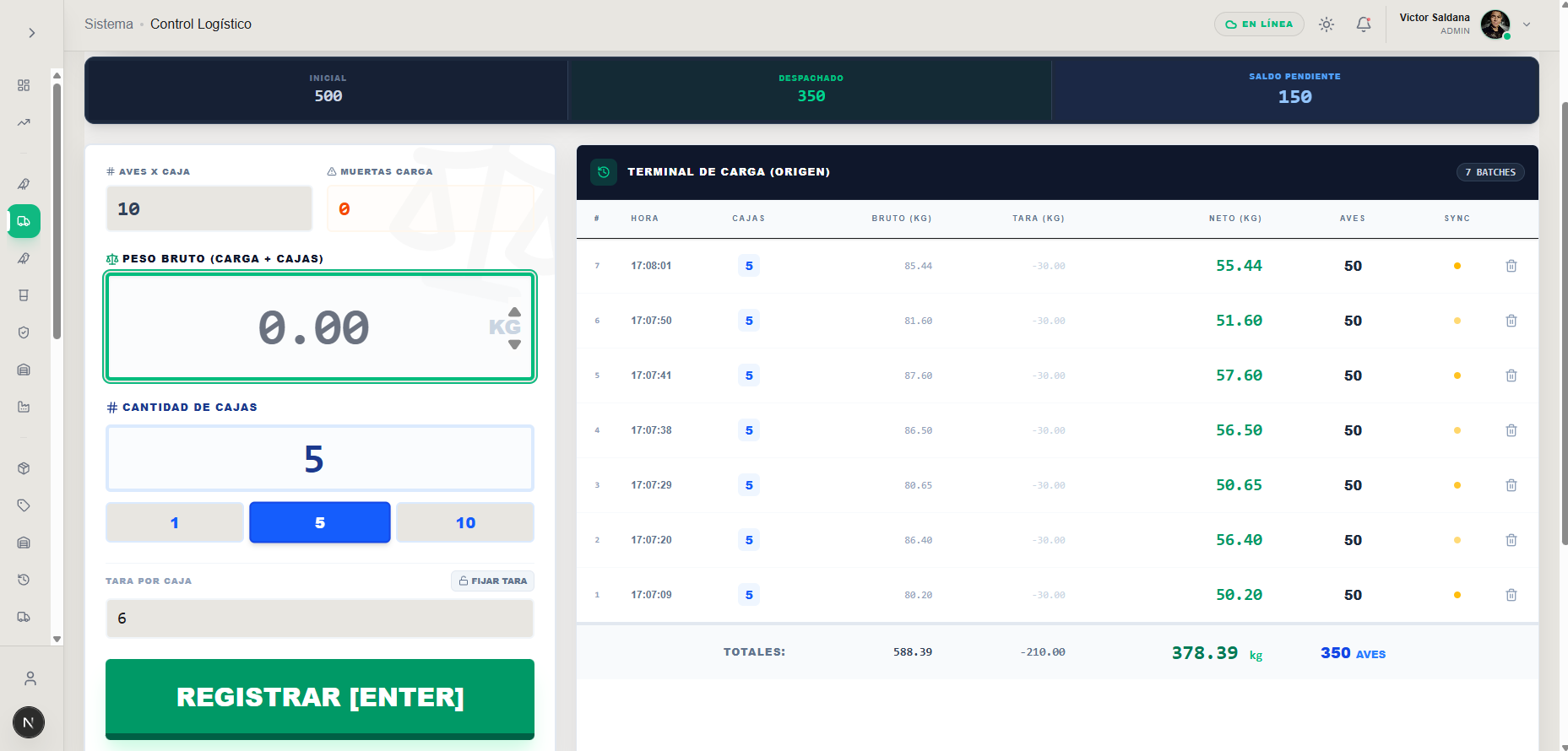Click the NETO (KG) column header

tap(1235, 219)
